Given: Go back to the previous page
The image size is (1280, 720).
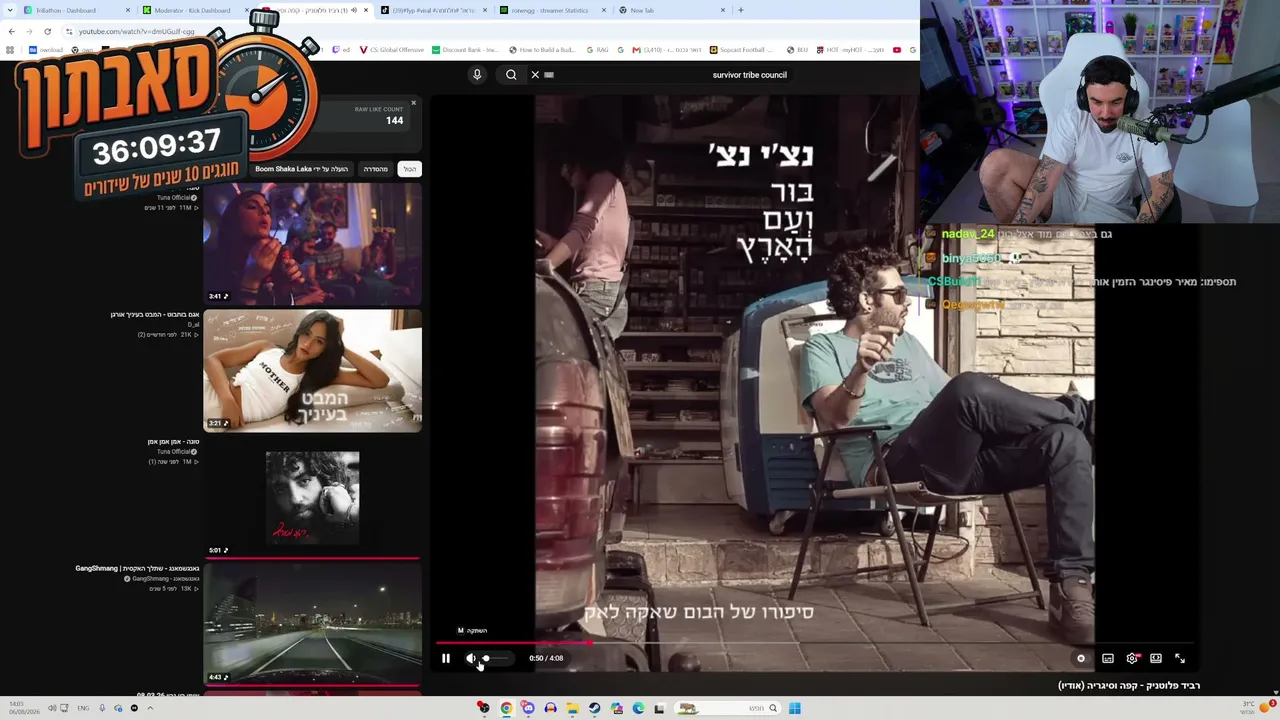Looking at the screenshot, I should [x=11, y=31].
